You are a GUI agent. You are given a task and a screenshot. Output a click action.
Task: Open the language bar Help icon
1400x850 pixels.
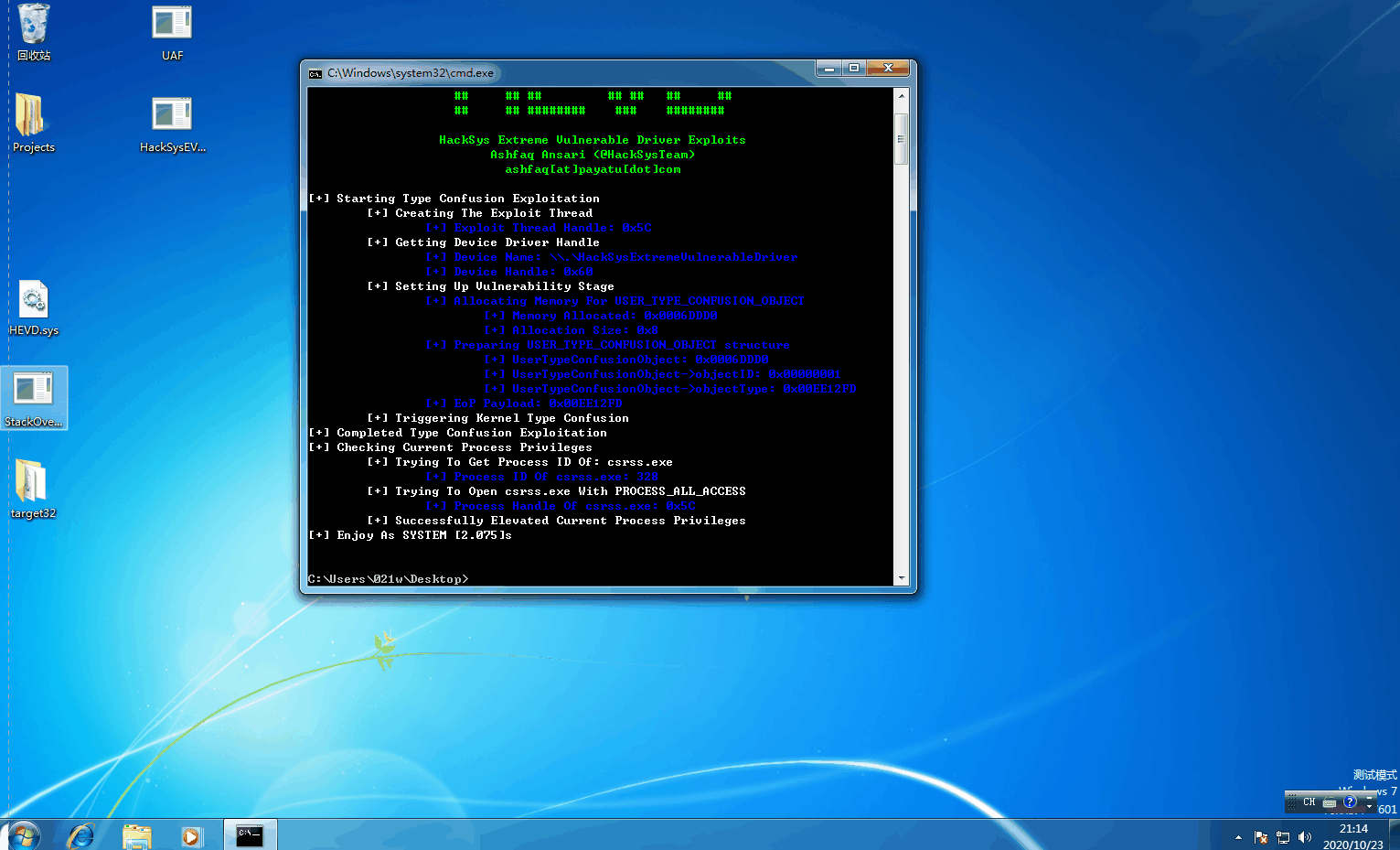1350,802
